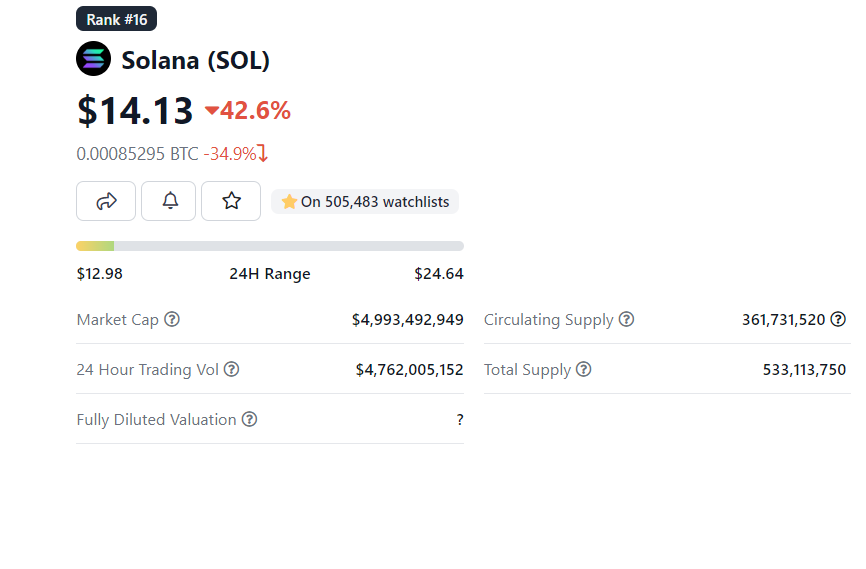Click the Solana logo icon

94,59
